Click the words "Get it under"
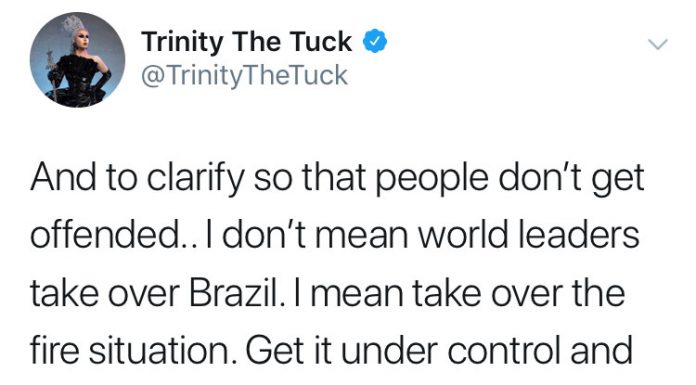This screenshot has height=385, width=696. pyautogui.click(x=343, y=351)
